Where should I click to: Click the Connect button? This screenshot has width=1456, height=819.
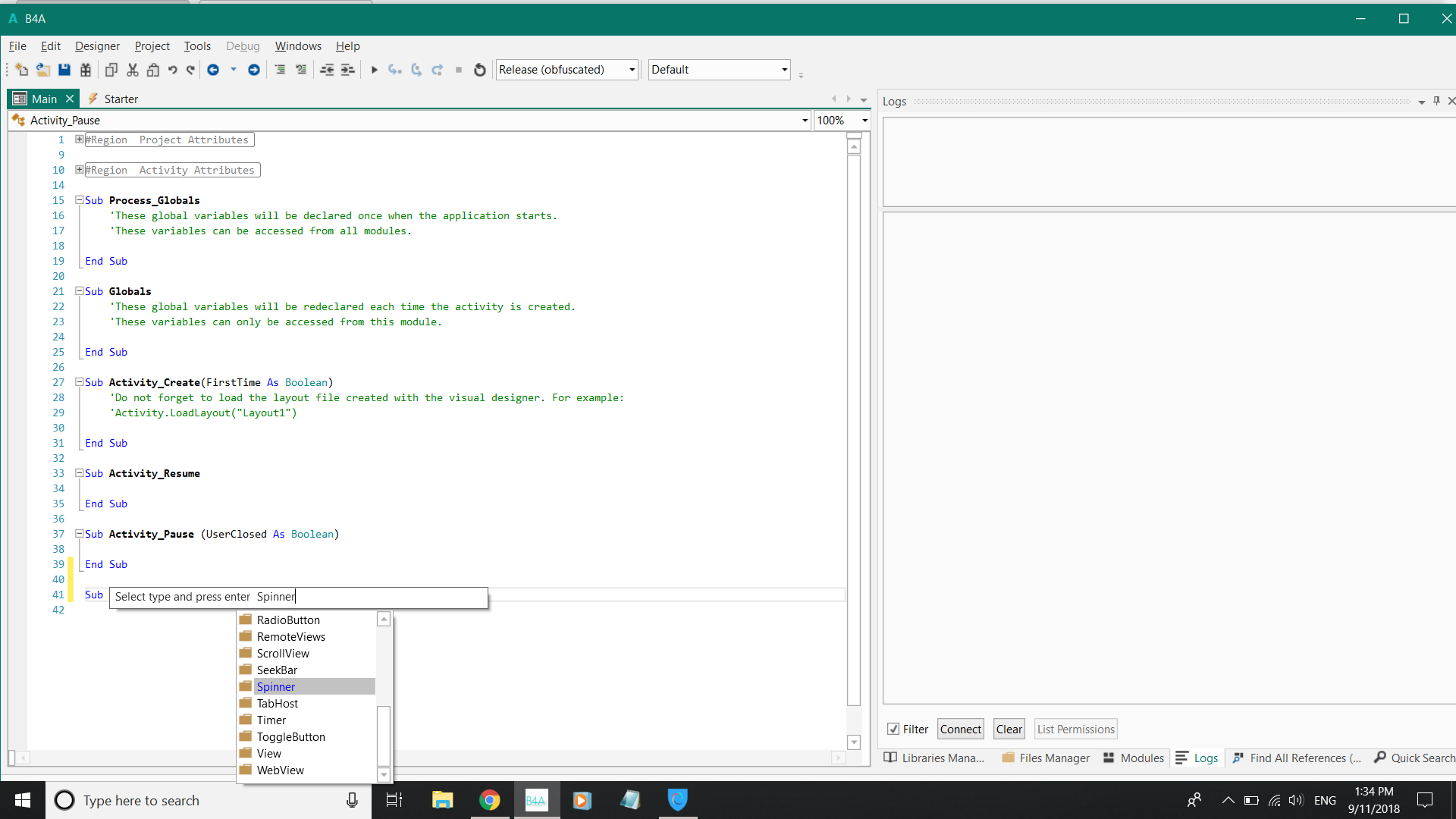coord(960,729)
